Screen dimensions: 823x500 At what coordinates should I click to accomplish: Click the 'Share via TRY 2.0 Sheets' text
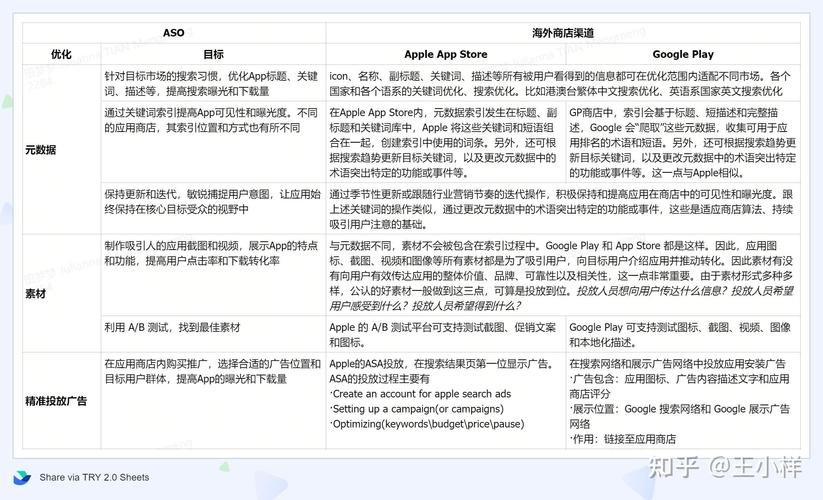pos(94,477)
